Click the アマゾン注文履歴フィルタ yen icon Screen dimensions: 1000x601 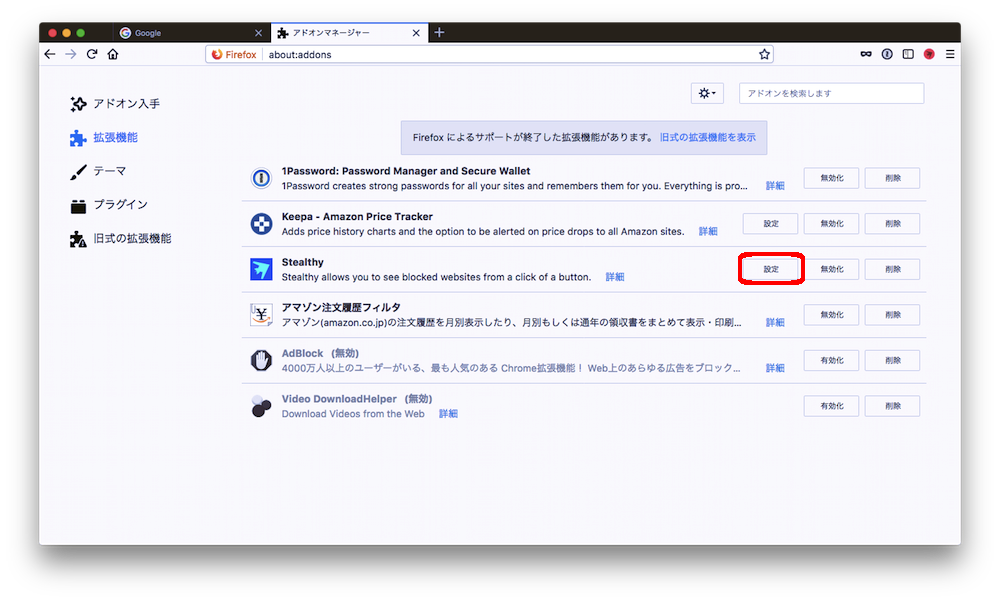click(261, 314)
